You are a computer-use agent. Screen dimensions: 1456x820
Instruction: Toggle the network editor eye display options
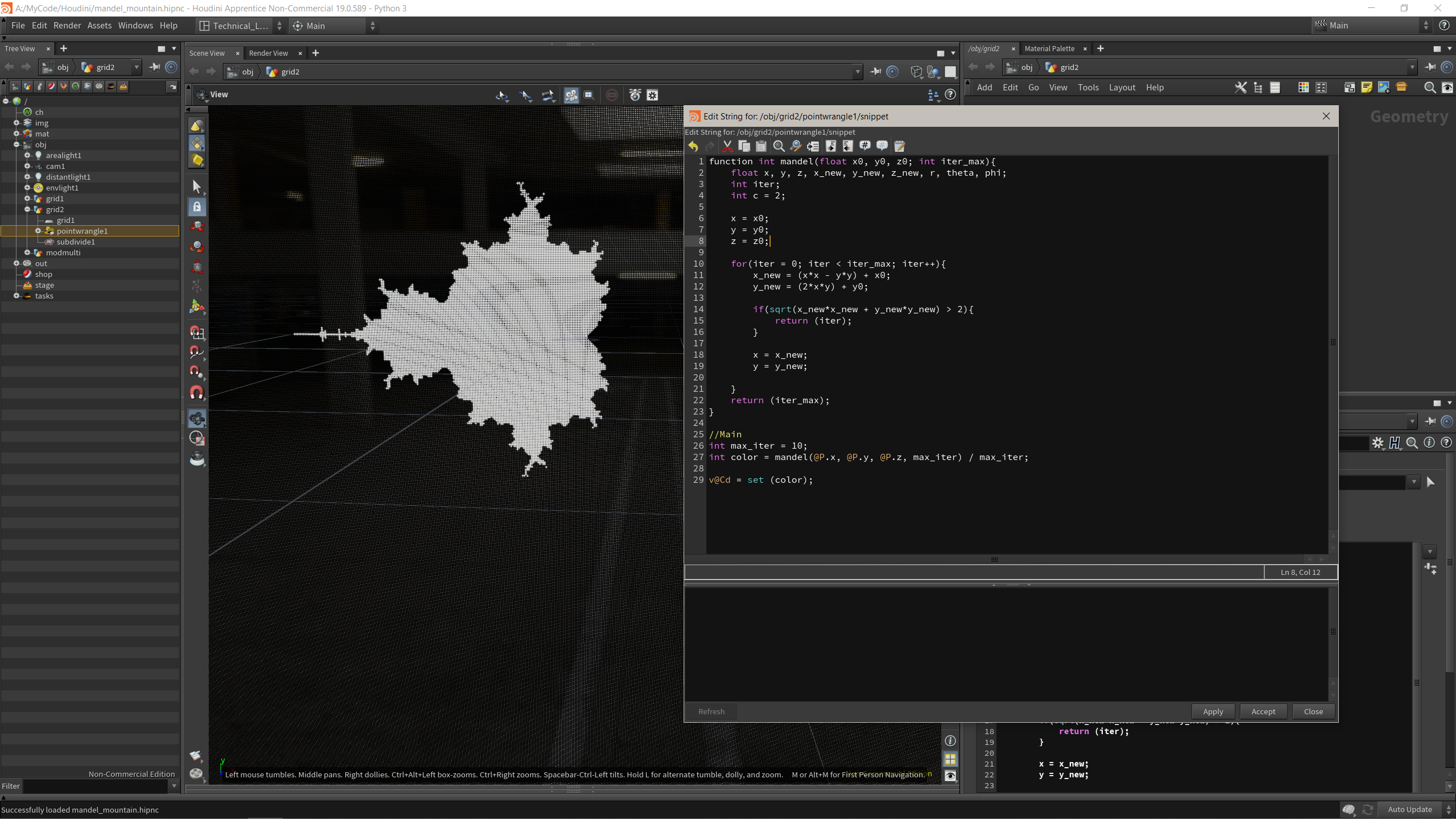(1447, 88)
